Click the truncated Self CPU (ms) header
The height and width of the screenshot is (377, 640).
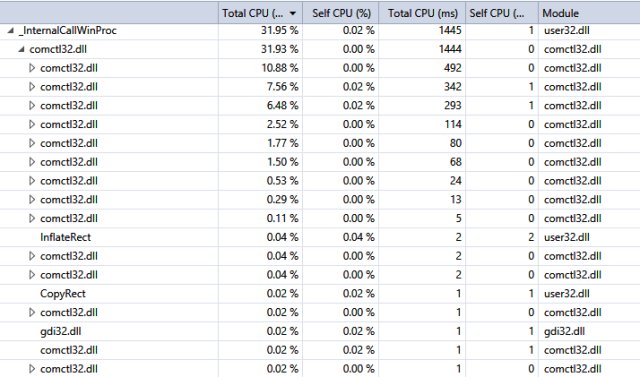click(502, 13)
